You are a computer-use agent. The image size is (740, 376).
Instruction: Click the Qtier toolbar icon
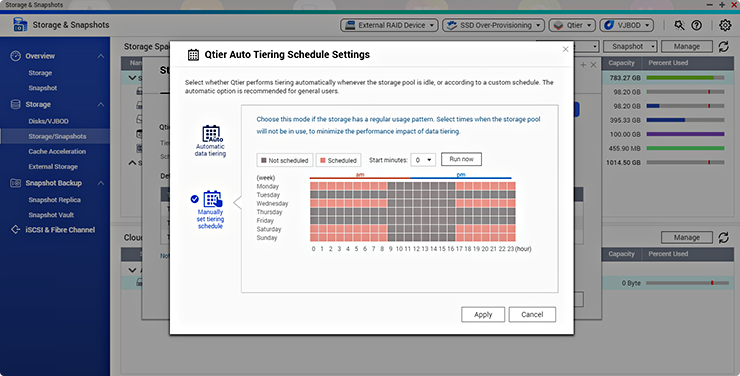click(x=558, y=25)
